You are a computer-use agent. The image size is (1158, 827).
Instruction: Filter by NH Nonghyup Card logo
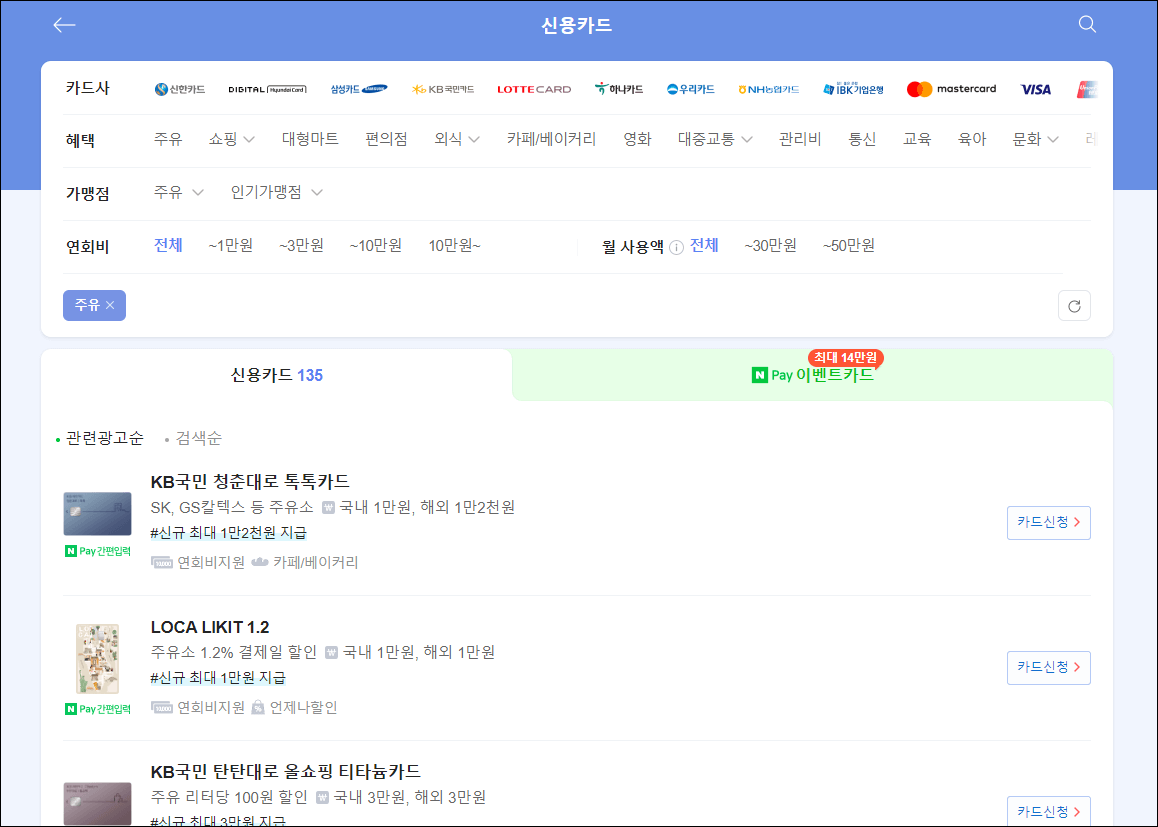point(769,89)
